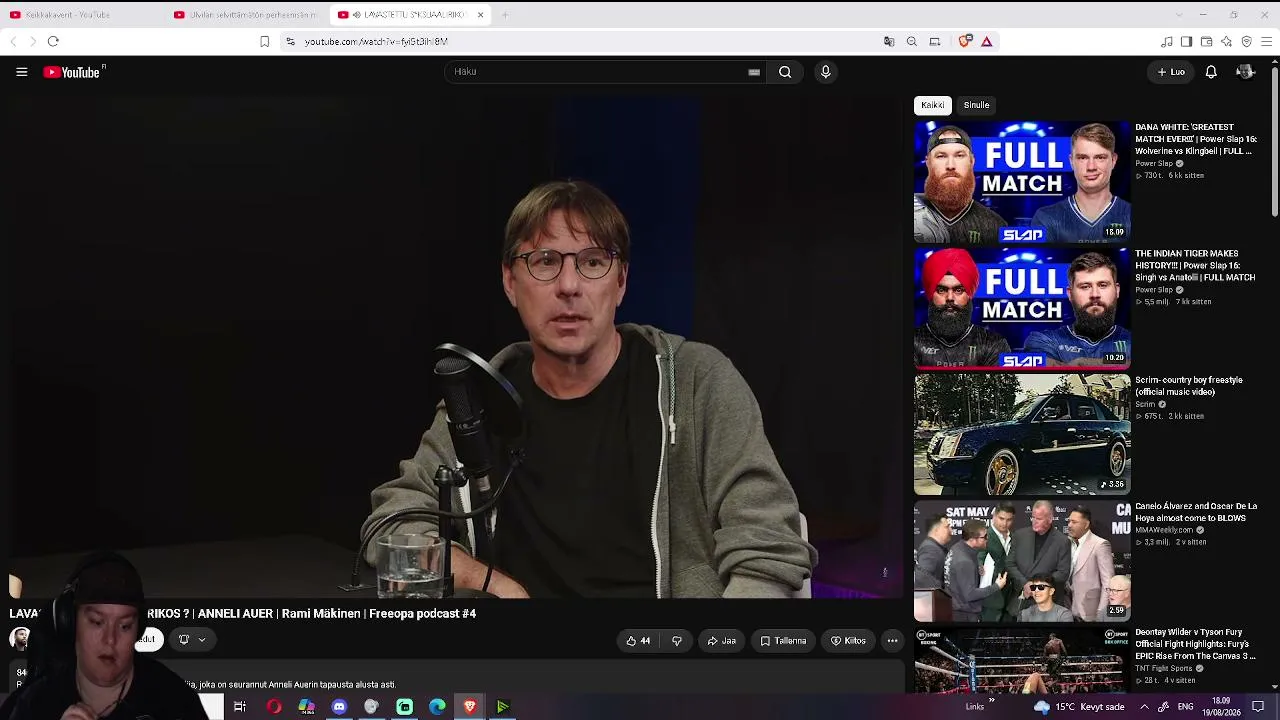The width and height of the screenshot is (1280, 720).
Task: Click the address bar URL
Action: tap(376, 42)
